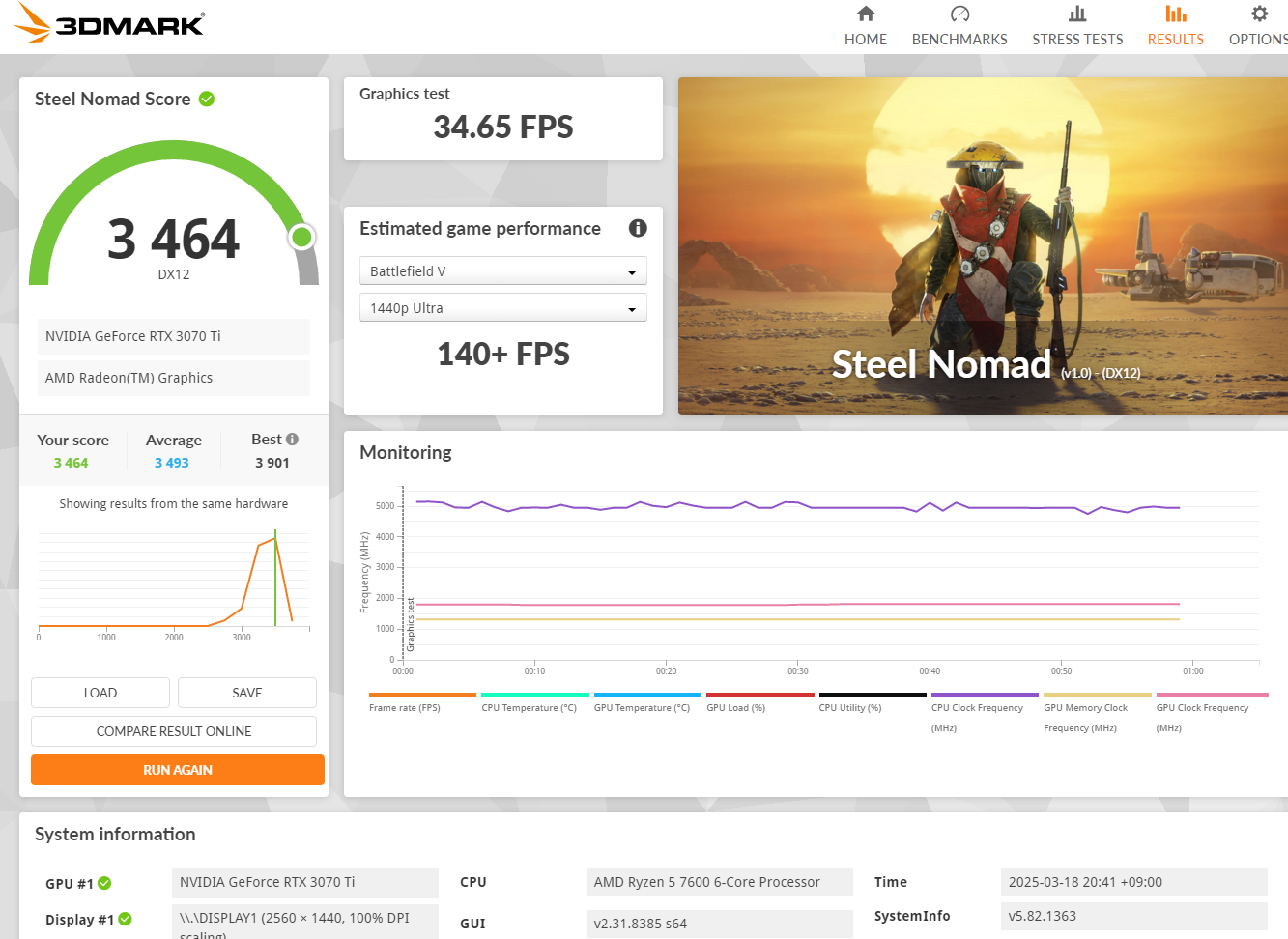Go to the HOME tab label
This screenshot has height=939, width=1288.
point(866,40)
